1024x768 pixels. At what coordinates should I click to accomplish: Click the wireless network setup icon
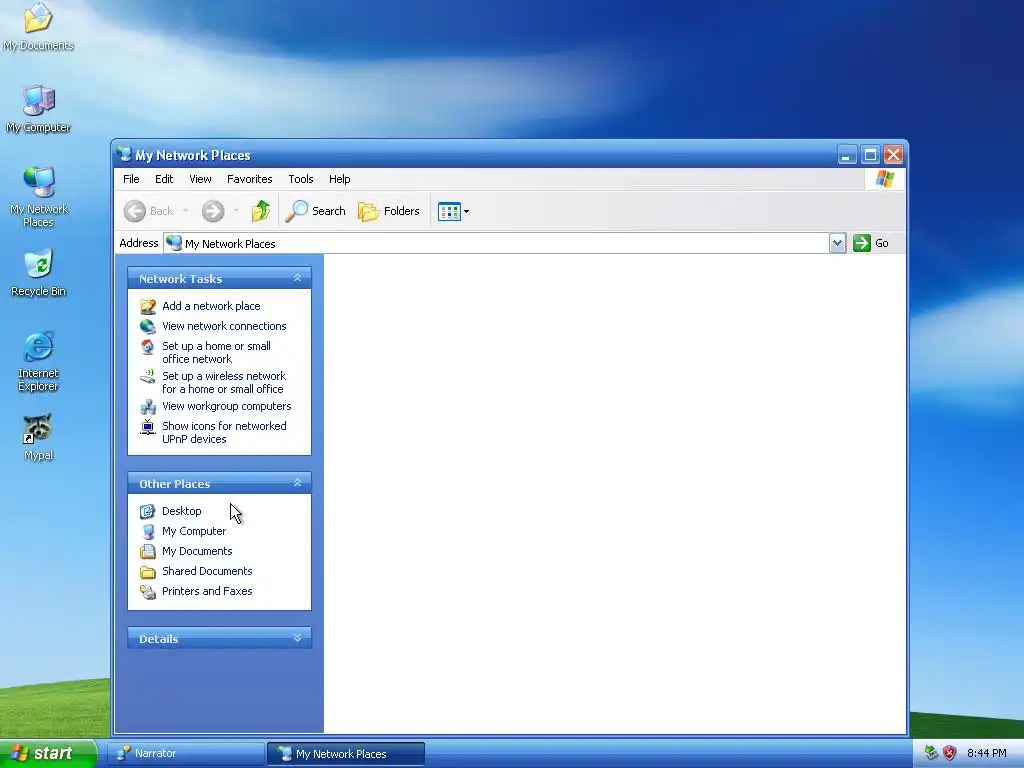(x=148, y=377)
